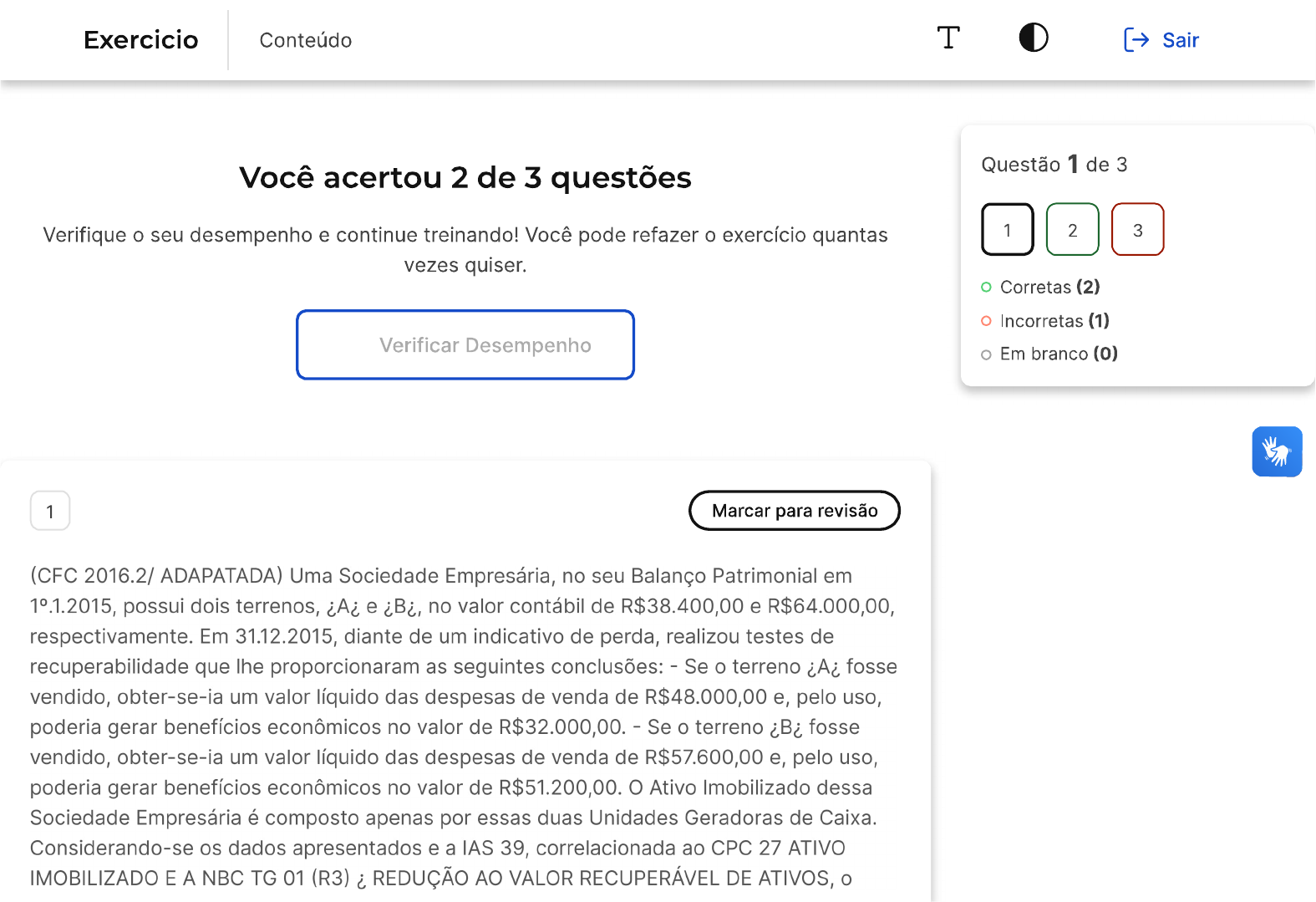The height and width of the screenshot is (902, 1316).
Task: Switch to the Conteúdo tab
Action: click(306, 40)
